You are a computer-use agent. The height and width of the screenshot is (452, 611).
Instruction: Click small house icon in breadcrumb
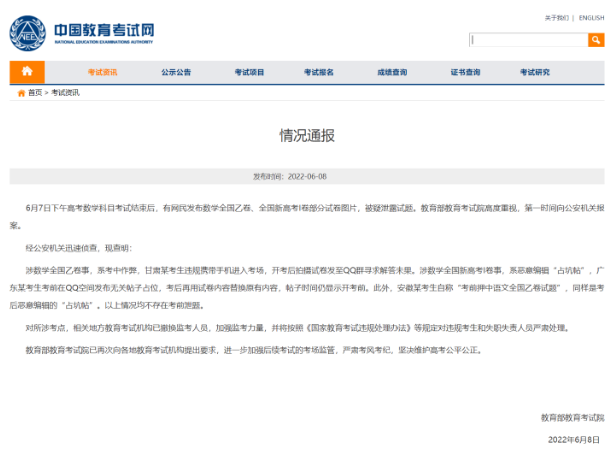tap(21, 93)
